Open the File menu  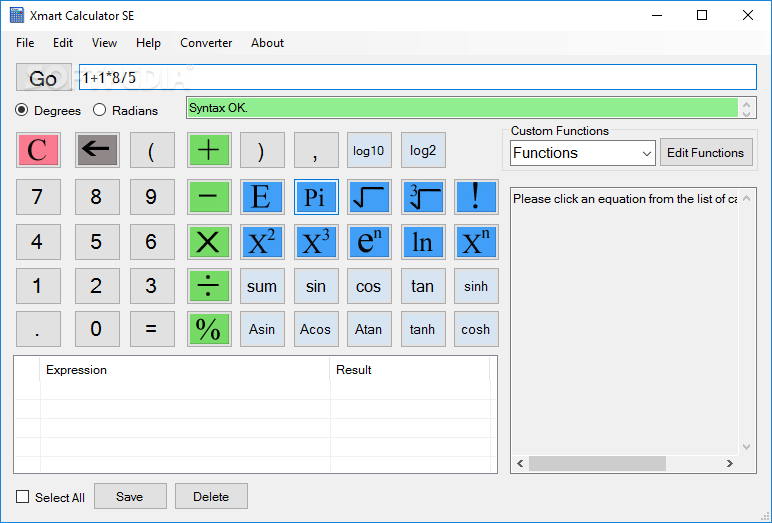point(25,43)
